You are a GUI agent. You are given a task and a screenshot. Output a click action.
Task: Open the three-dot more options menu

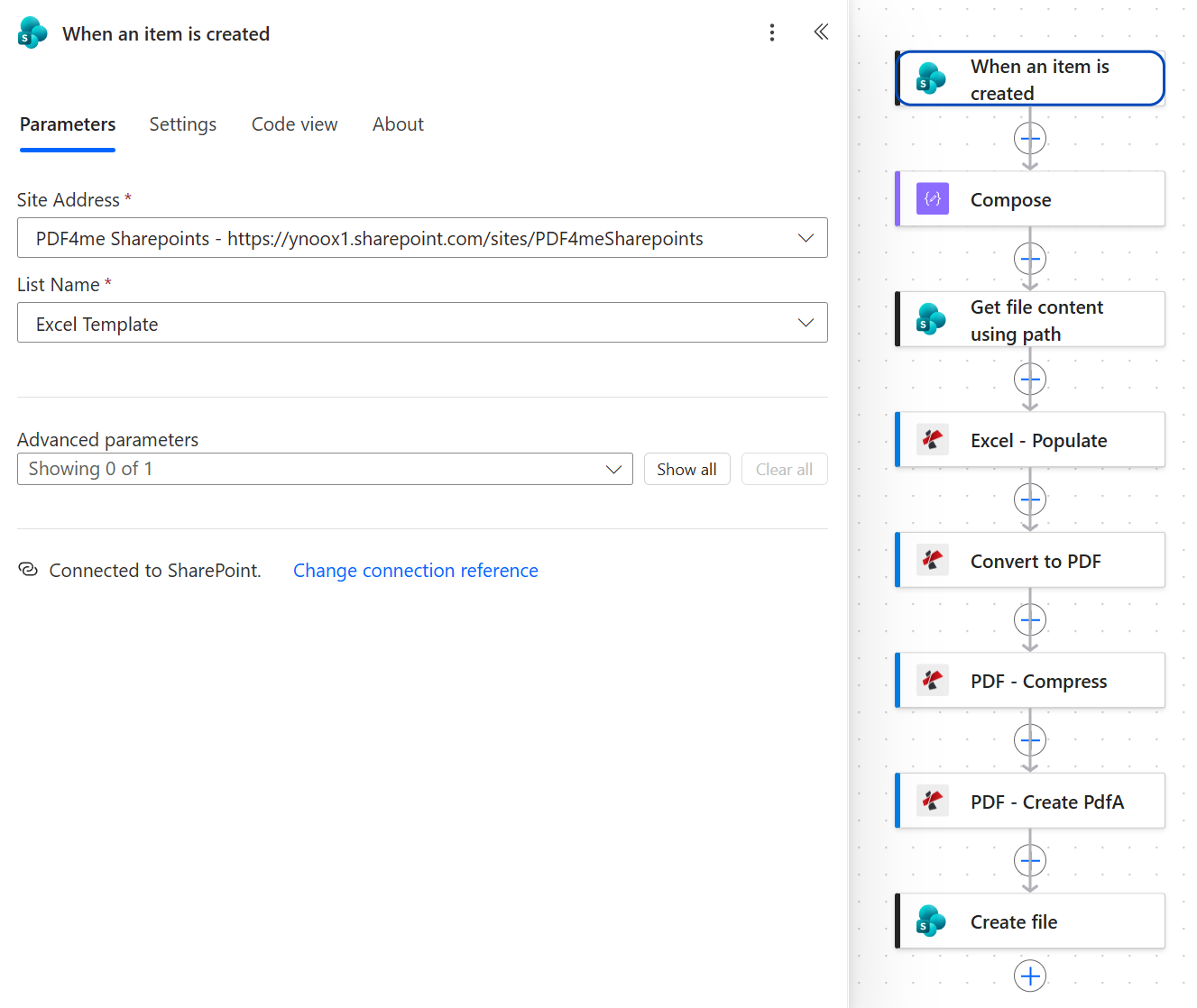(x=771, y=33)
